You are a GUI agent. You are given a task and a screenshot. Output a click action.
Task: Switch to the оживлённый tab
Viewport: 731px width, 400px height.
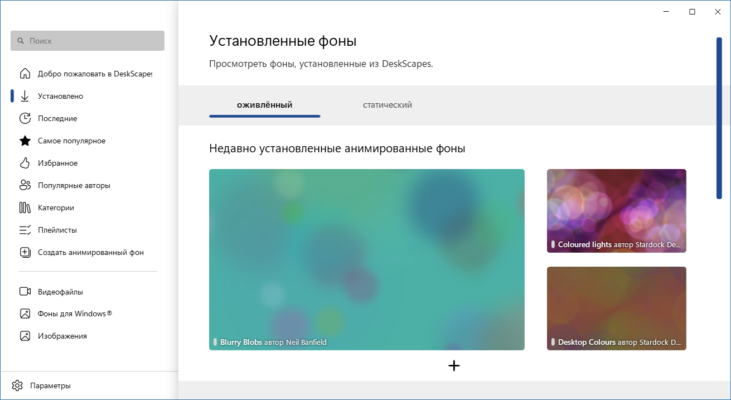(x=264, y=105)
